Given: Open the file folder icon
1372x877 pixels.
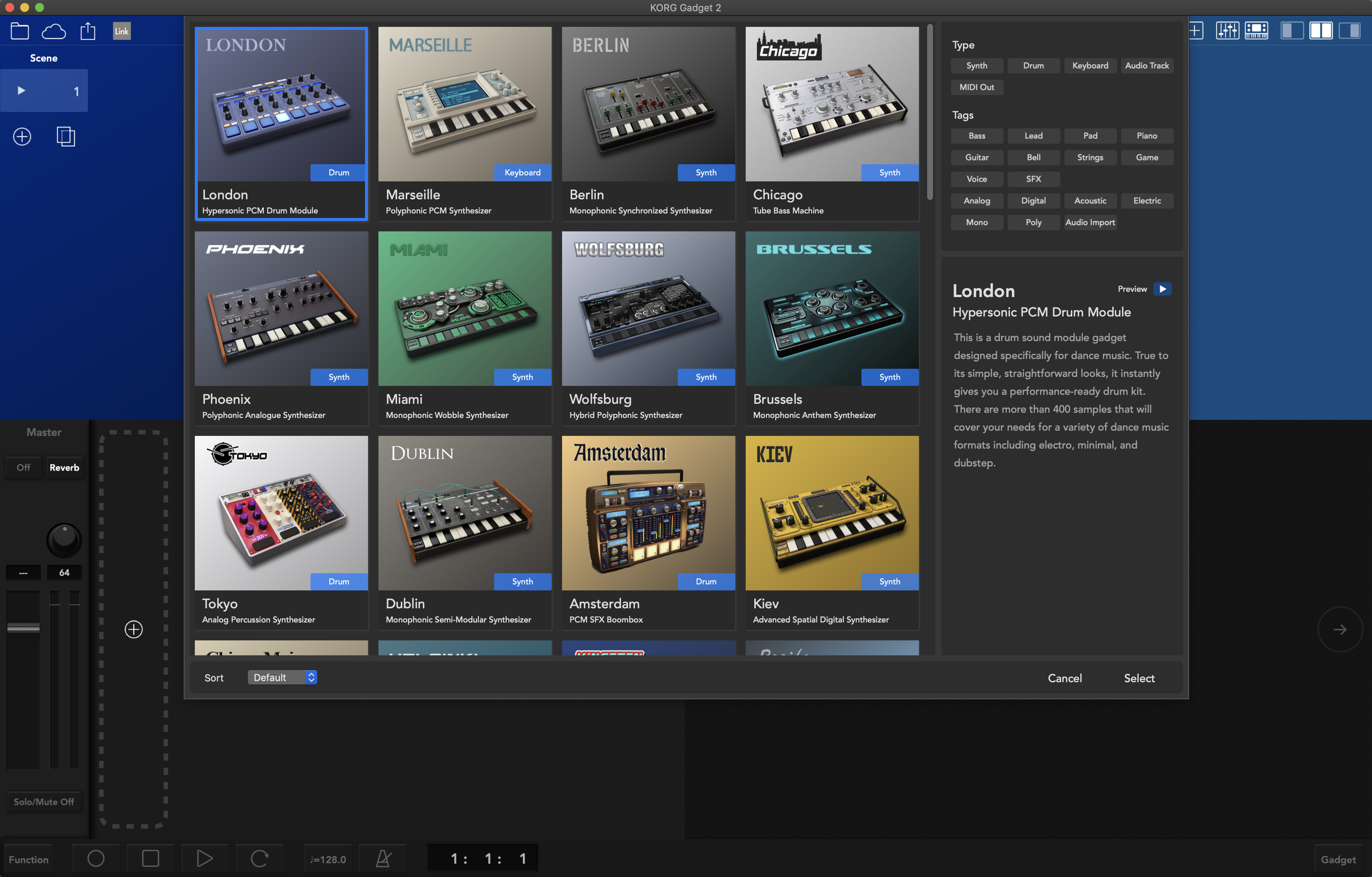Looking at the screenshot, I should [20, 31].
